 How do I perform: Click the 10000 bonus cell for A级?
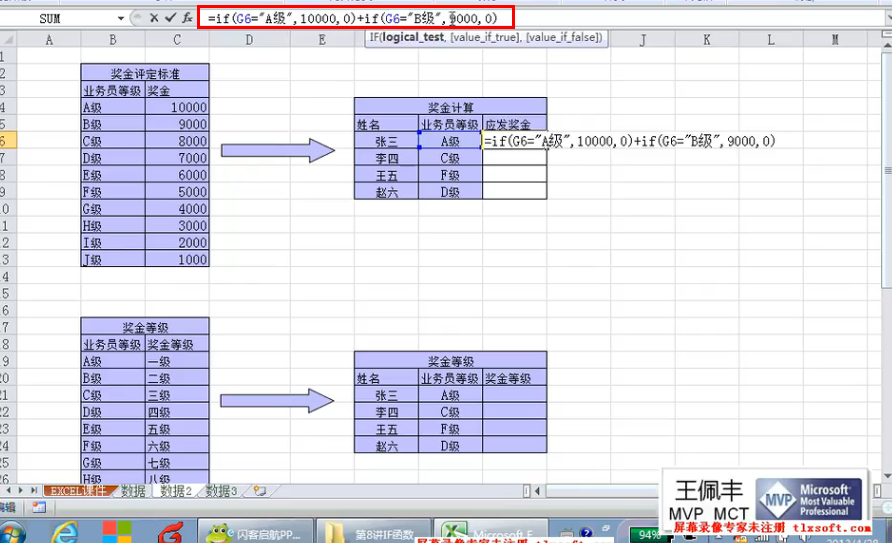pyautogui.click(x=177, y=108)
